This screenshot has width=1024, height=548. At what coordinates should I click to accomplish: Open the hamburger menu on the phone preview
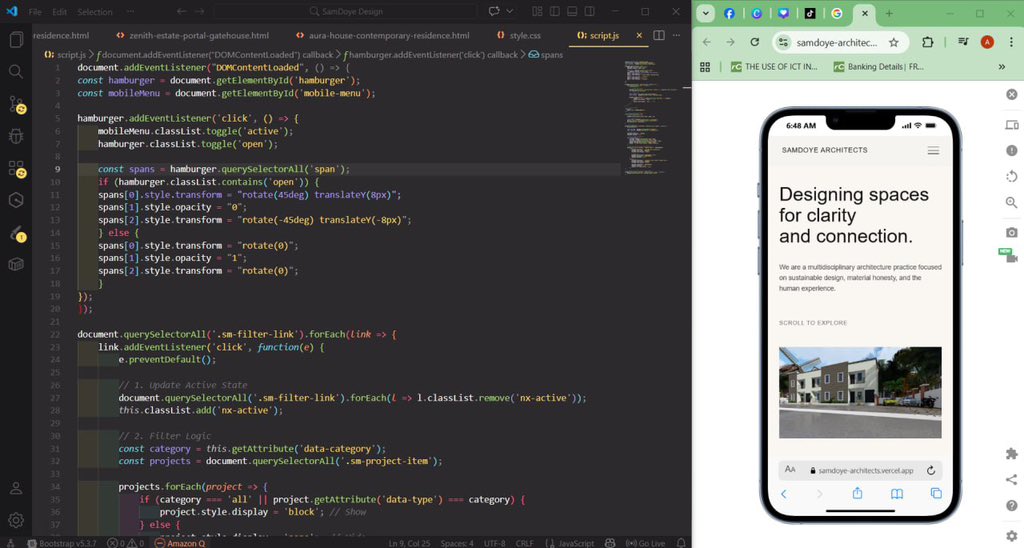933,150
